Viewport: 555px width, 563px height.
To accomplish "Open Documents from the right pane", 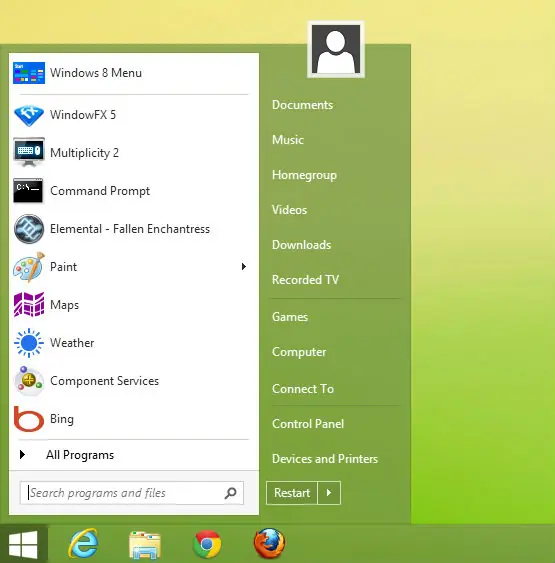I will coord(302,105).
